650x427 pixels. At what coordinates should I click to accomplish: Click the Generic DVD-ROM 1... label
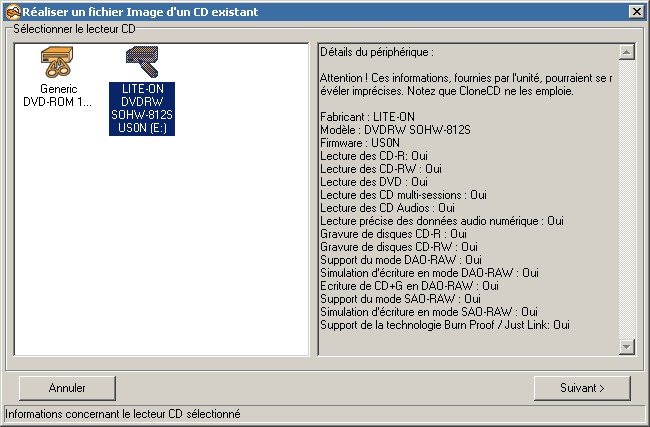click(58, 95)
